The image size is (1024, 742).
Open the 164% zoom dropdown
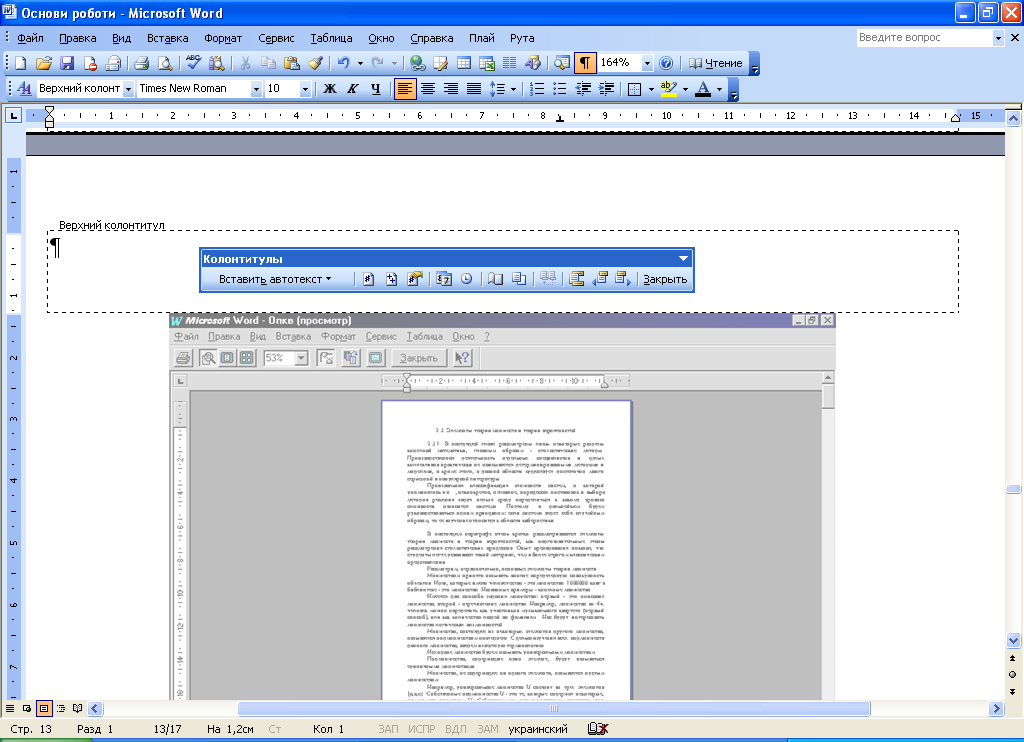pyautogui.click(x=647, y=63)
